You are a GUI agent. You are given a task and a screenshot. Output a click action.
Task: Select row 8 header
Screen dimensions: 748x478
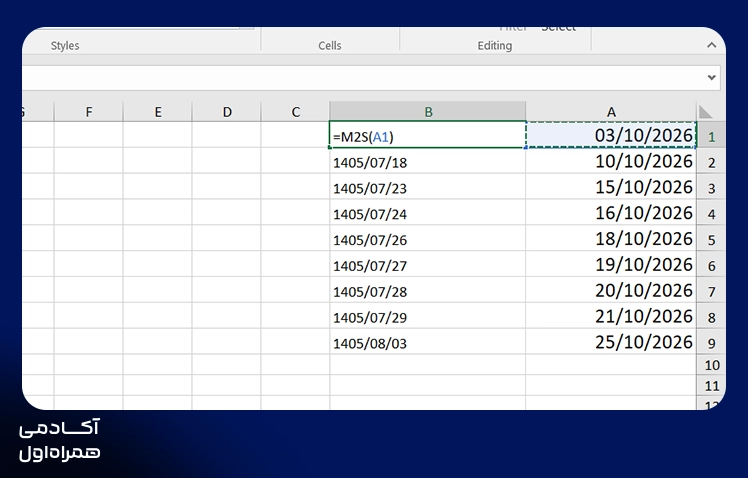(x=711, y=317)
